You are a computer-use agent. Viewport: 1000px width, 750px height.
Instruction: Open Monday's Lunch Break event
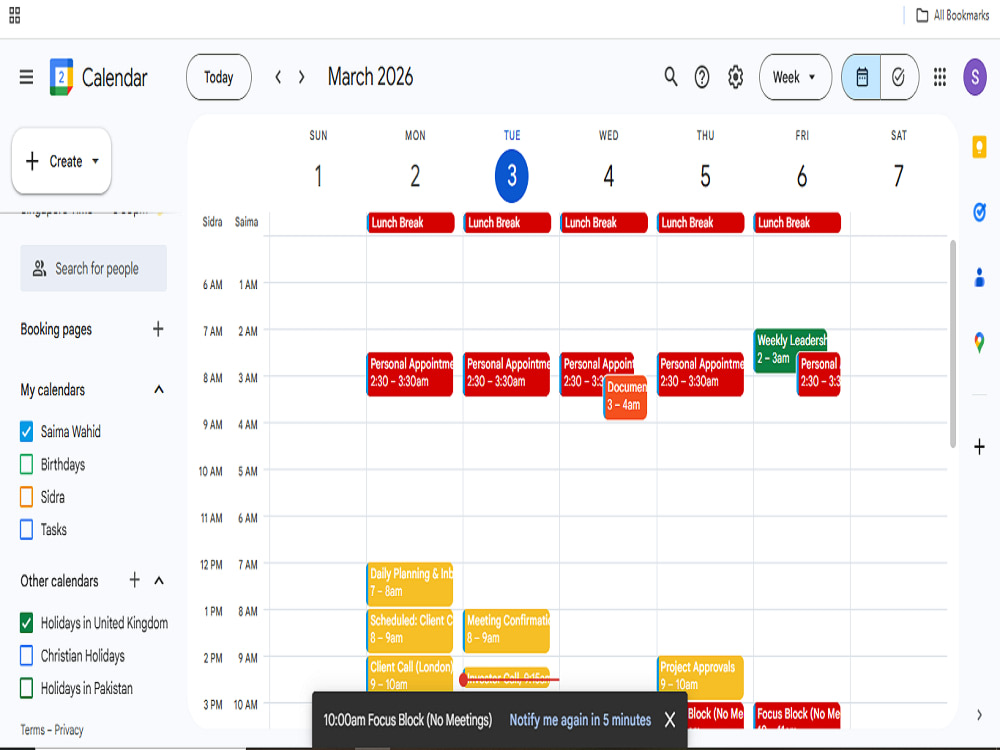click(410, 223)
